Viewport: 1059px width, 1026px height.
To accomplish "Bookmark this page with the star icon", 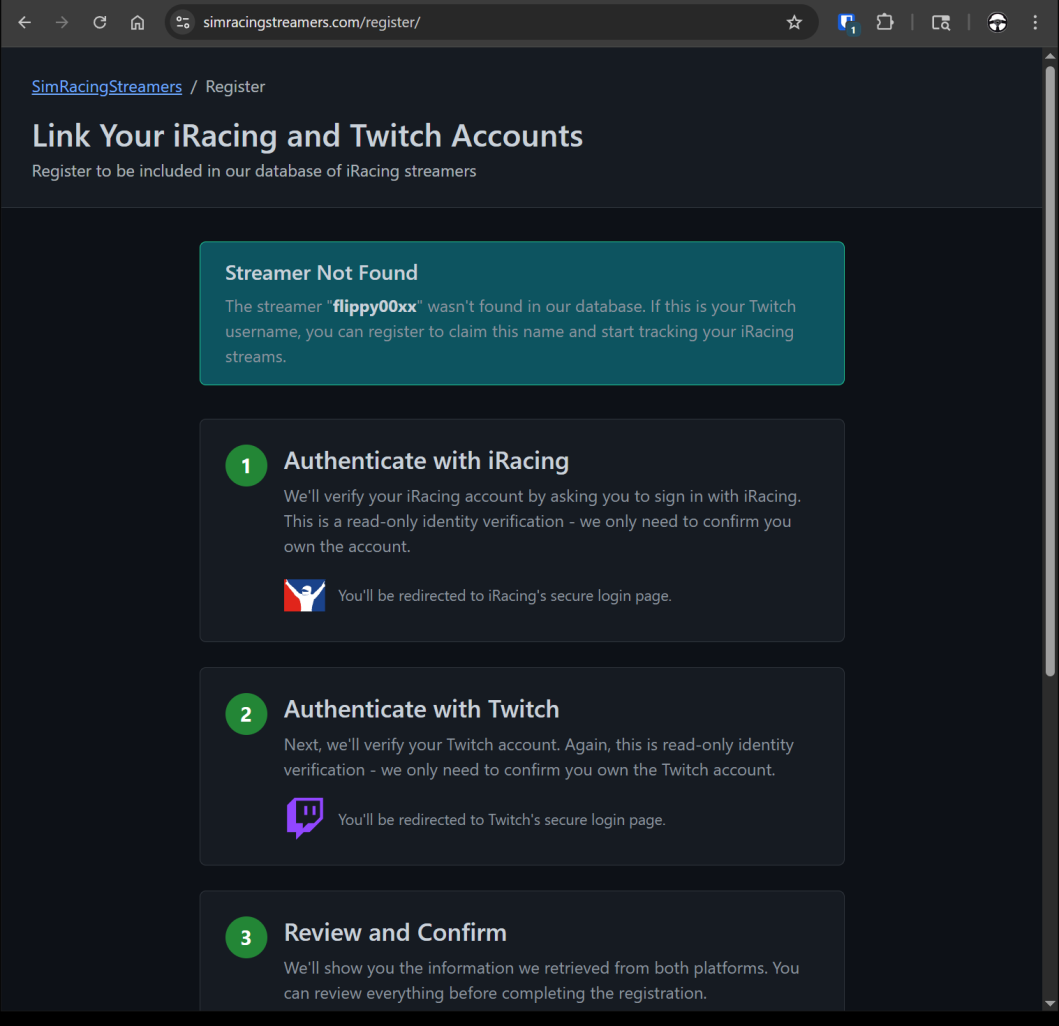I will 794,22.
